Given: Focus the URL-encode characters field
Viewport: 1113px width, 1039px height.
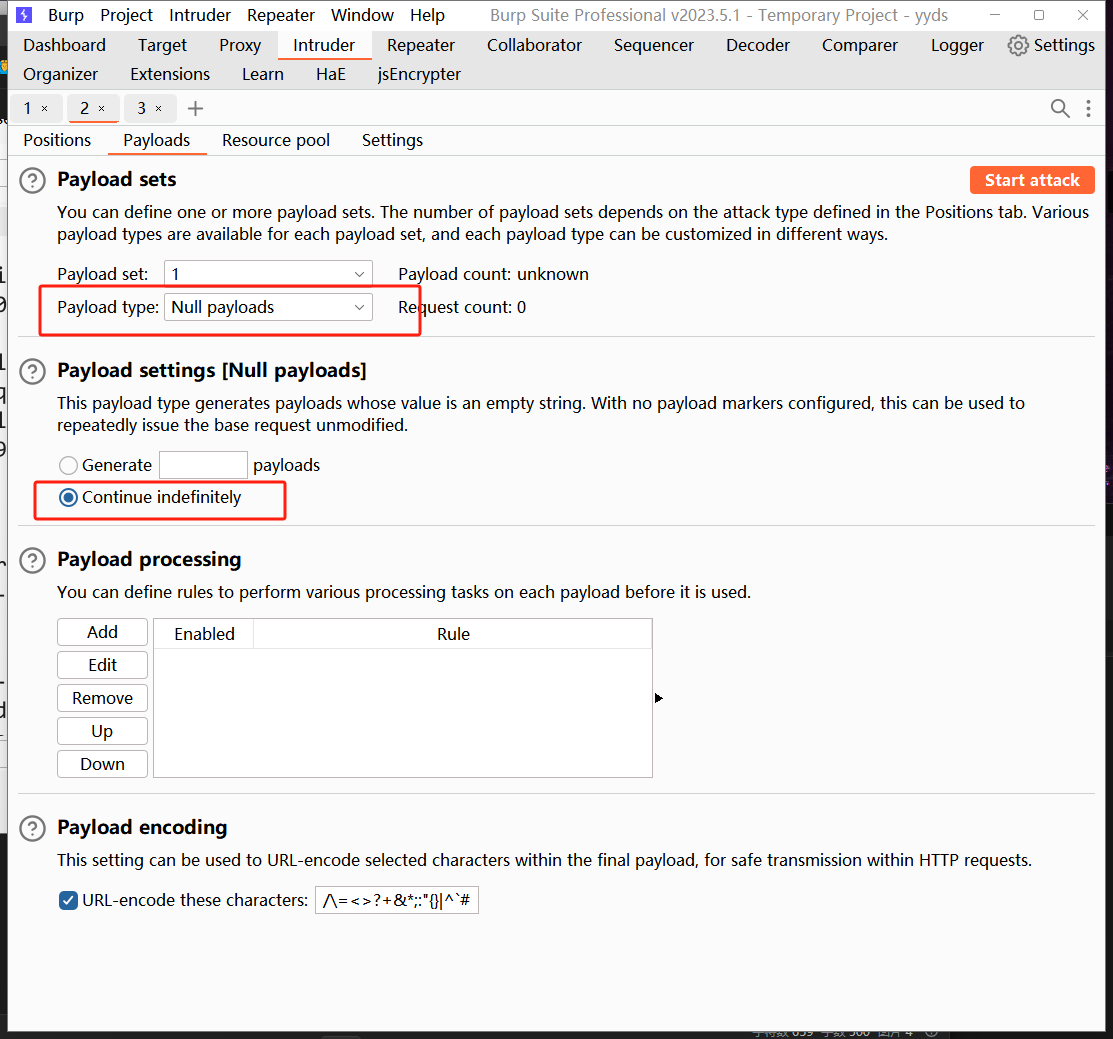Looking at the screenshot, I should coord(397,901).
